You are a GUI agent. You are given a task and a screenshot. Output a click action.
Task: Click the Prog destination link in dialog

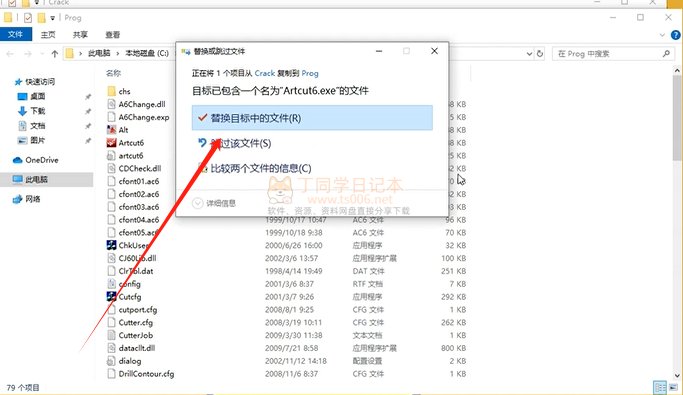[x=310, y=73]
